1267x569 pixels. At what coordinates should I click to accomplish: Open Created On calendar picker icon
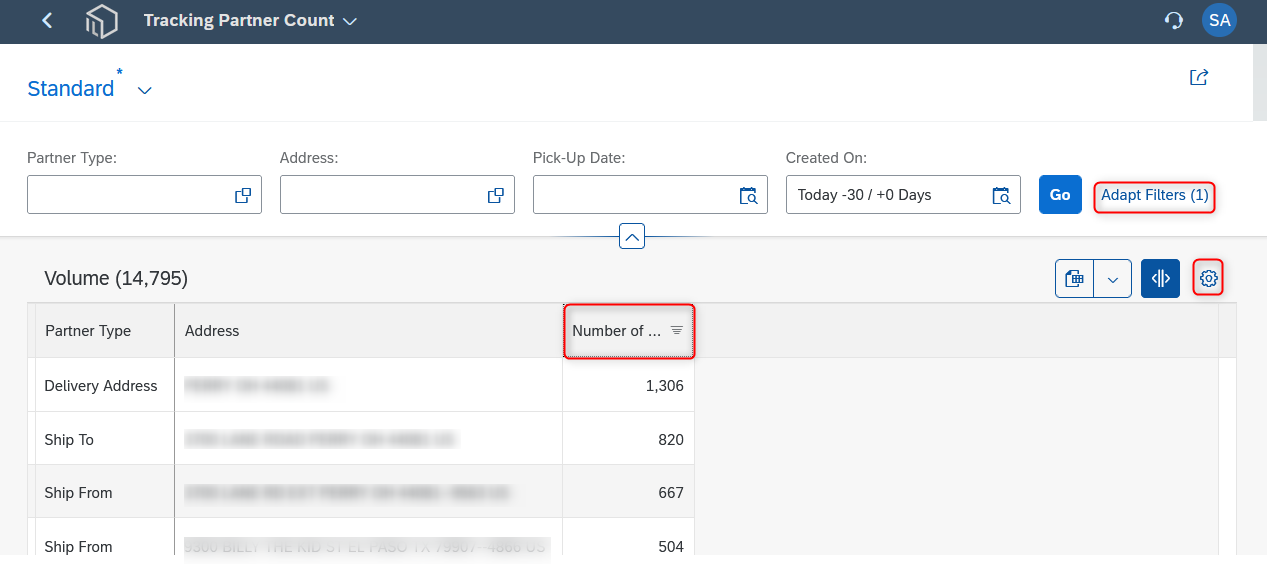click(1001, 196)
